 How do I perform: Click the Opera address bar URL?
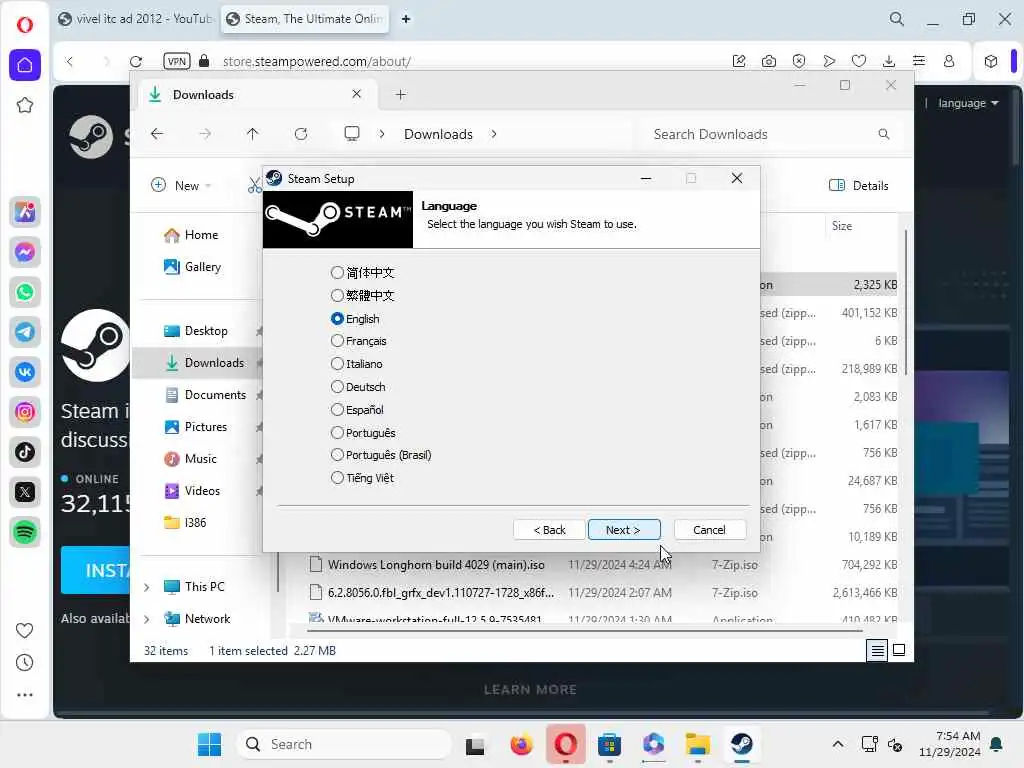tap(317, 61)
